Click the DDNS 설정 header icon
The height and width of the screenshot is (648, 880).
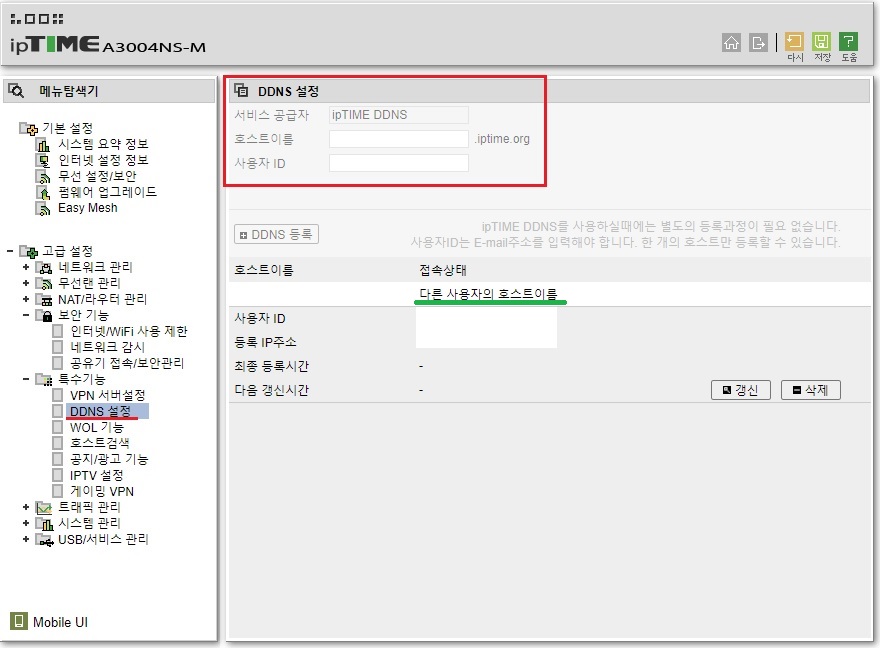[241, 90]
